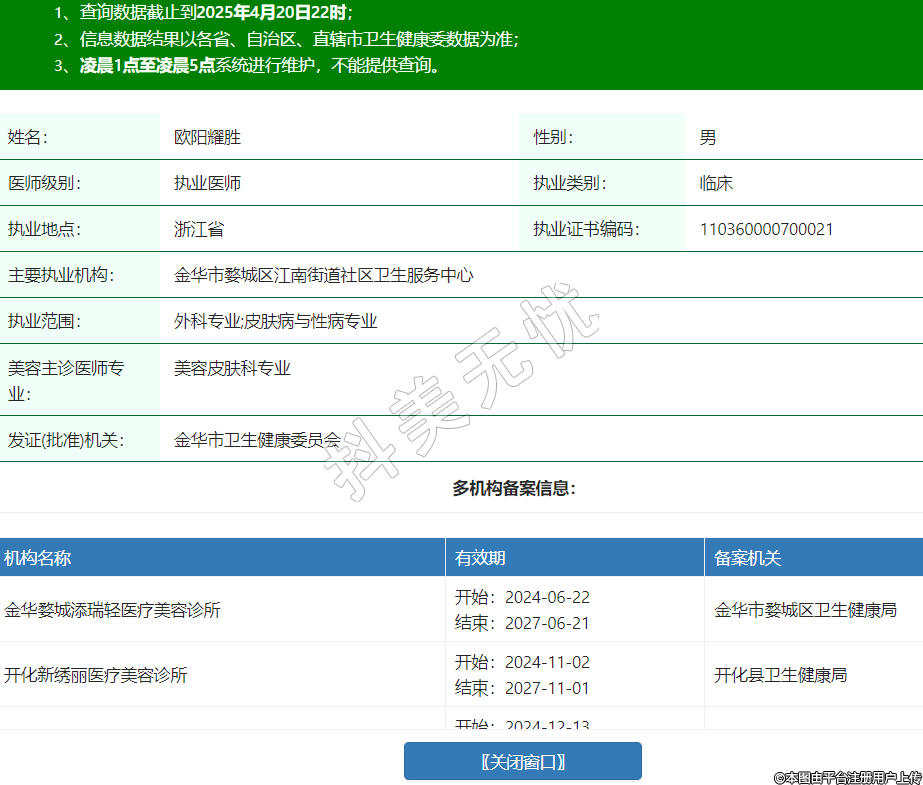Click the 金华婺城添瑞轻医疗美容诊所 row entry
The height and width of the screenshot is (785, 923).
pos(112,610)
